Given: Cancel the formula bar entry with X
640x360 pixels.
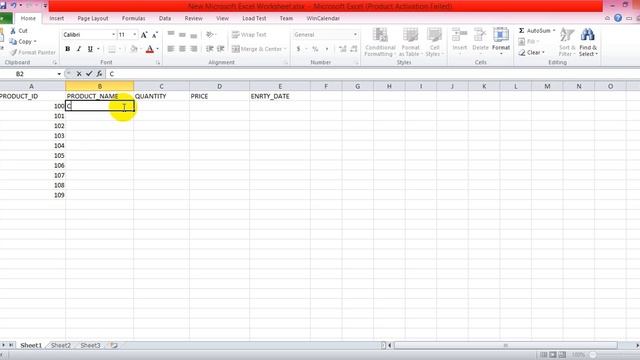Looking at the screenshot, I should (79, 74).
